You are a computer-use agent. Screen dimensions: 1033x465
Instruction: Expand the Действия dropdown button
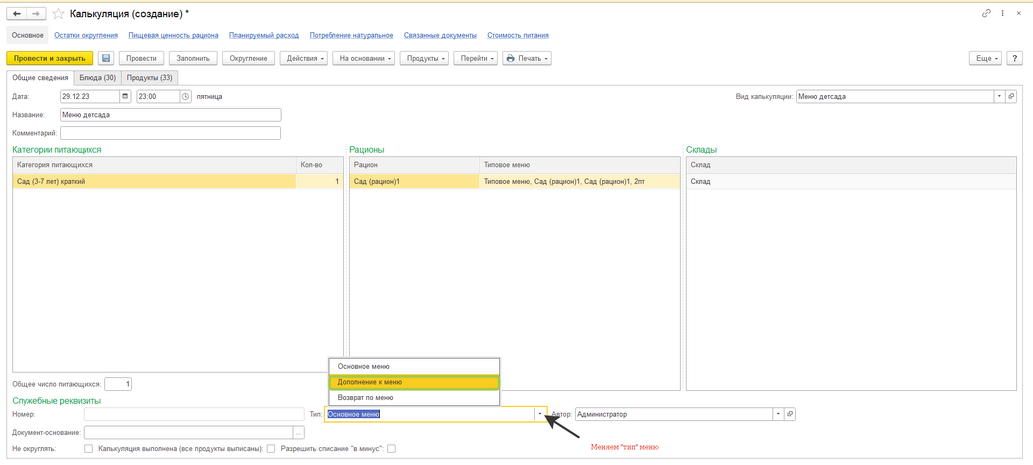click(x=303, y=58)
